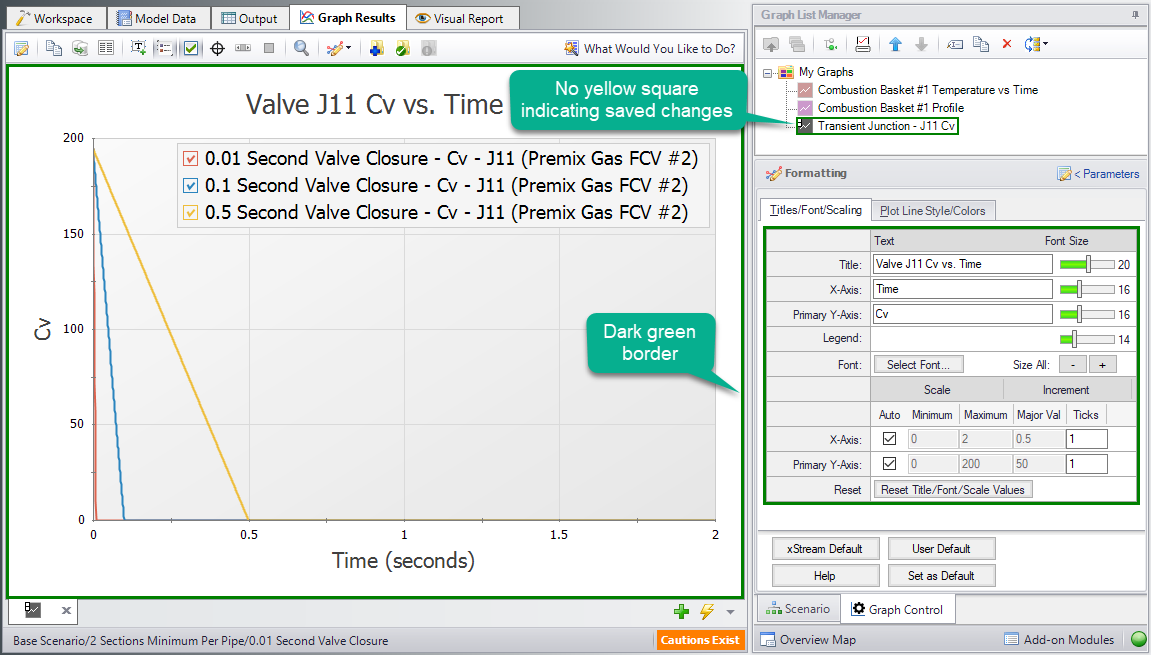Toggle the X-Axis Auto scale checkbox
Screen dimensions: 1151x655
point(889,438)
